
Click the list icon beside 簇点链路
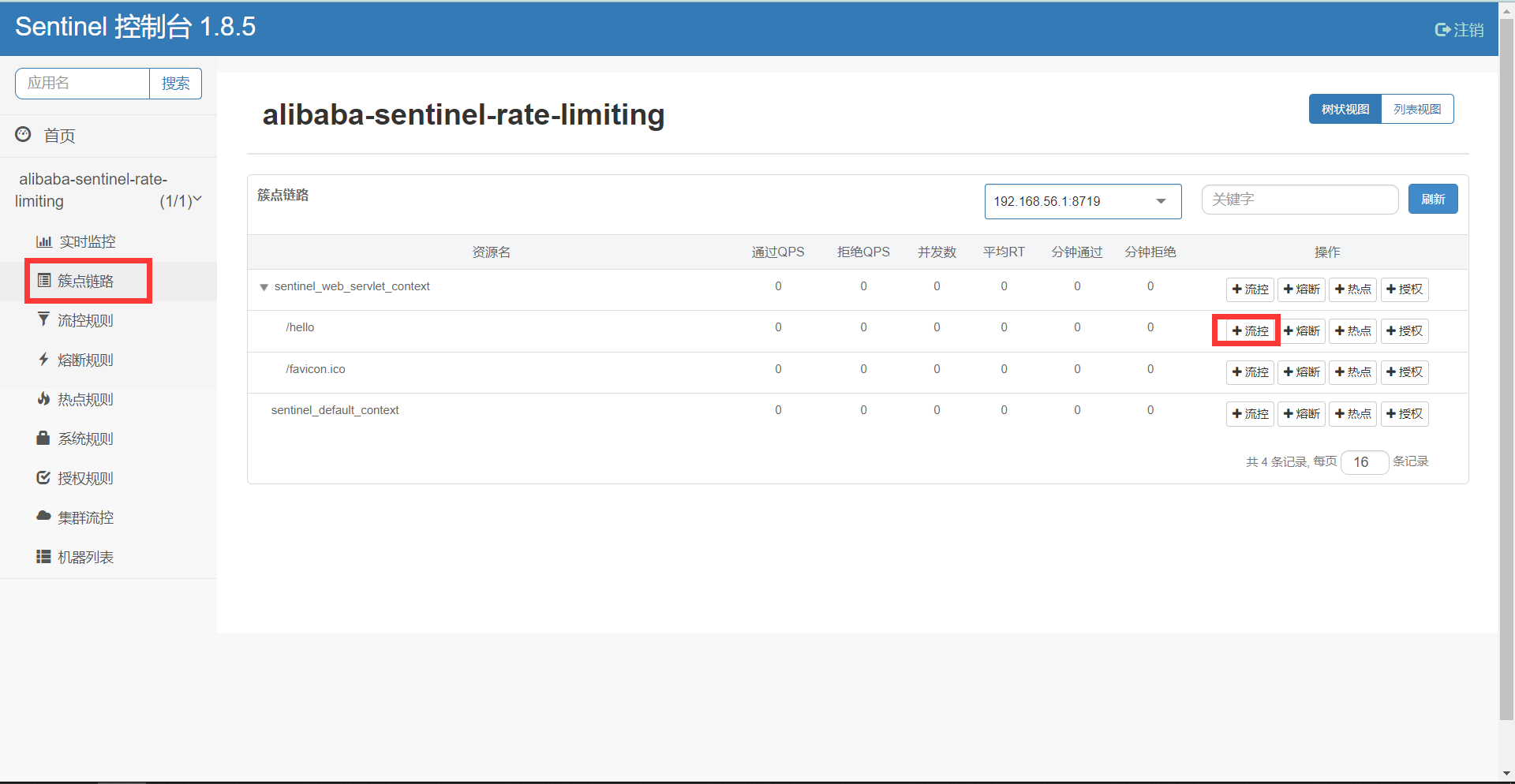point(44,280)
